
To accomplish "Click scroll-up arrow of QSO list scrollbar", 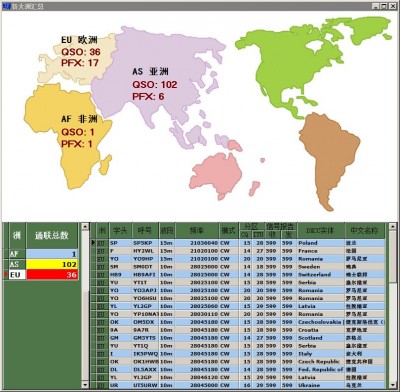I will [x=393, y=227].
